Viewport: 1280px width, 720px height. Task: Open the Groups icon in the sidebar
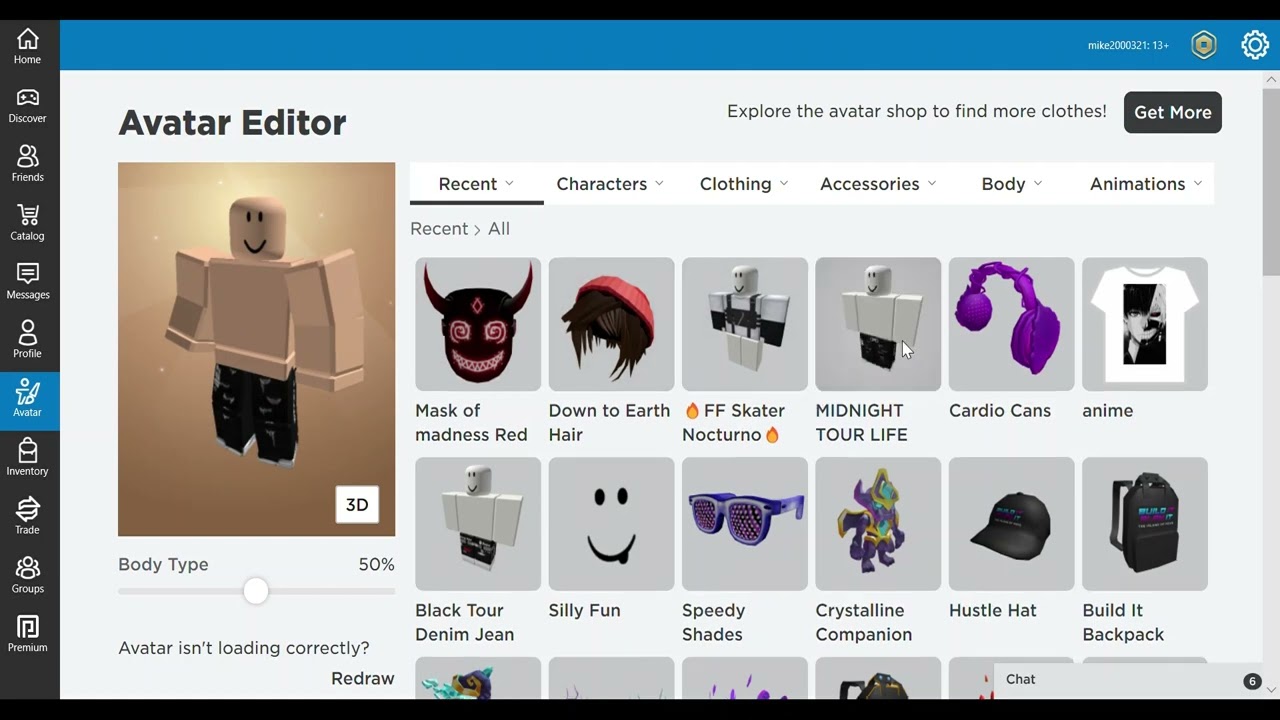pos(28,576)
